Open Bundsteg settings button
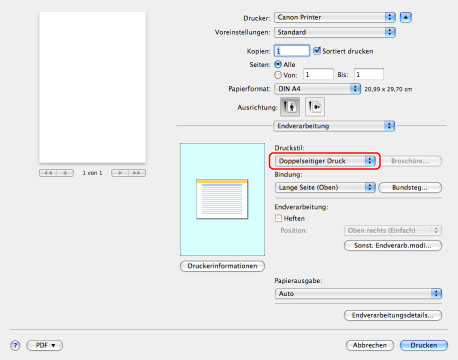The image size is (458, 360). click(410, 187)
